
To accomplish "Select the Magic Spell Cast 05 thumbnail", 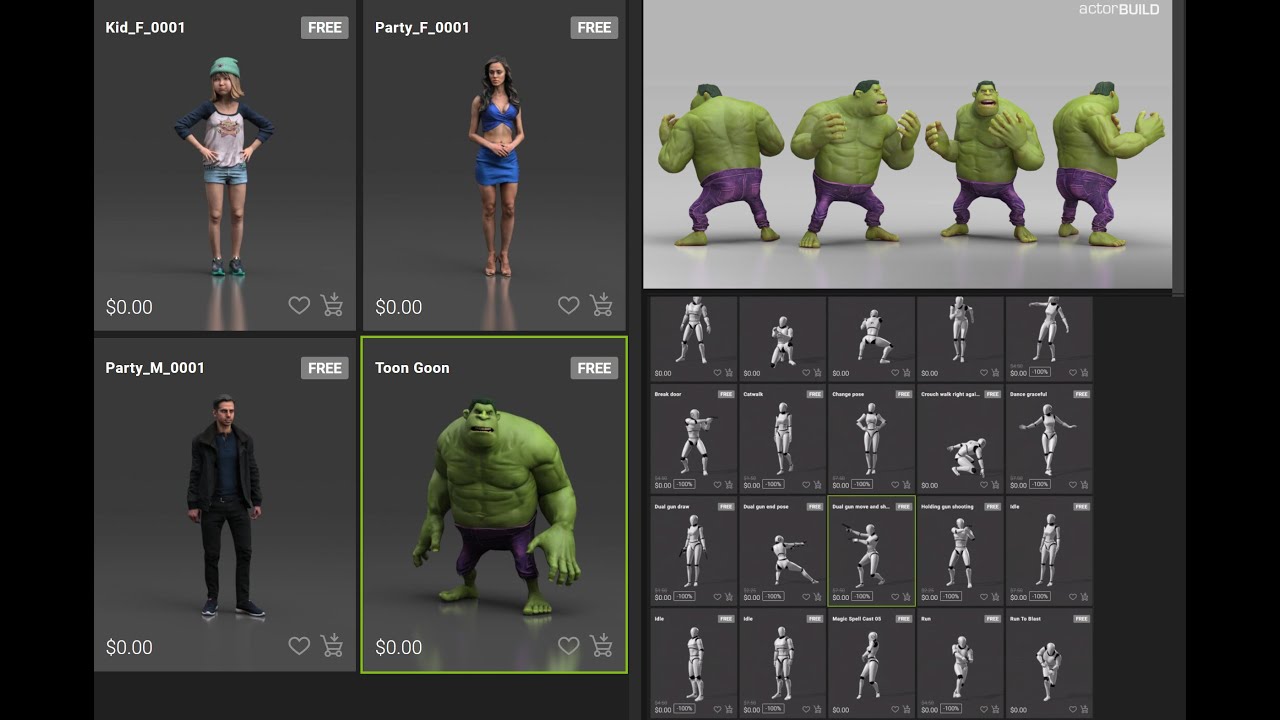I will pos(871,662).
